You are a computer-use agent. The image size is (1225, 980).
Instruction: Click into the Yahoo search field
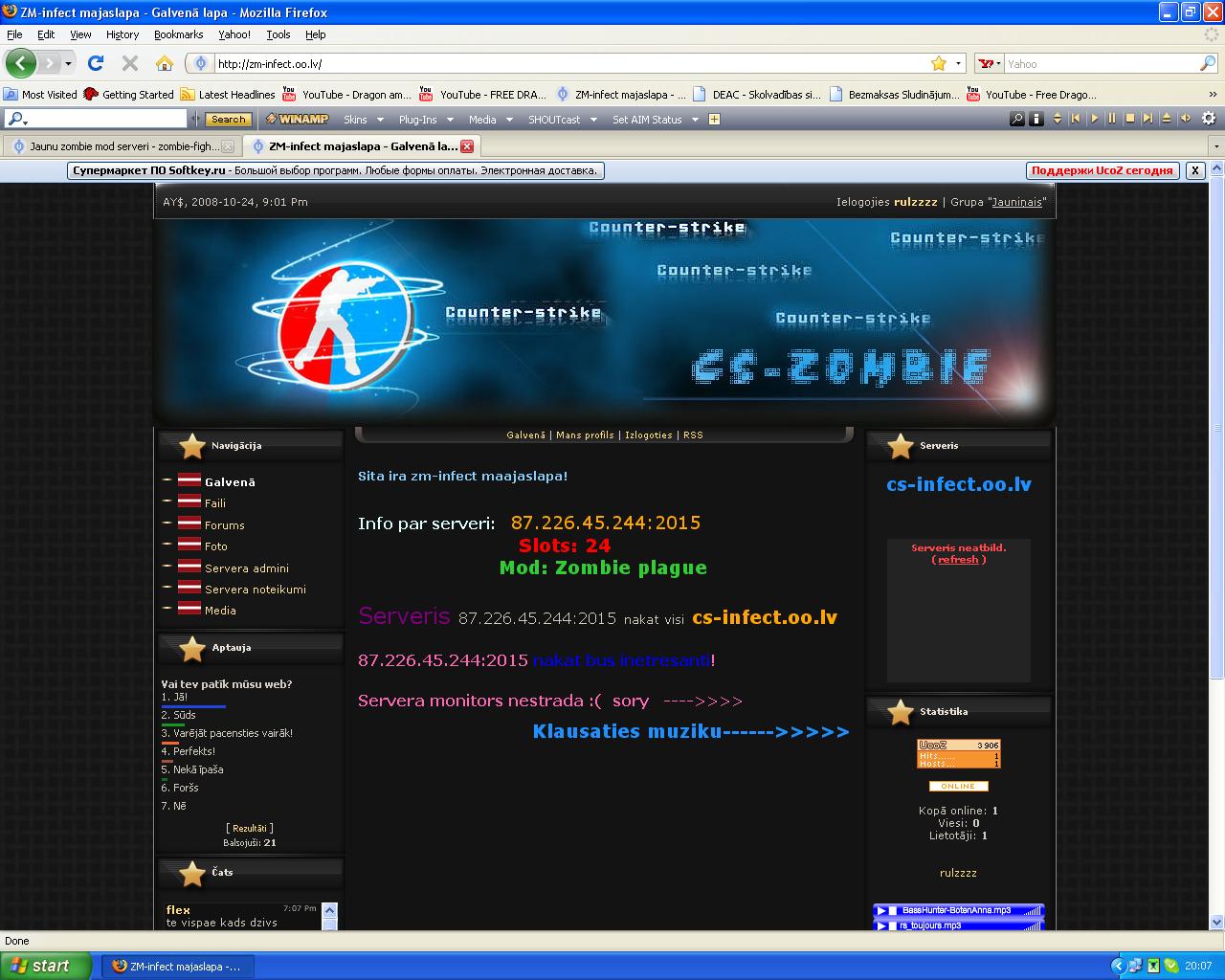pos(1101,63)
